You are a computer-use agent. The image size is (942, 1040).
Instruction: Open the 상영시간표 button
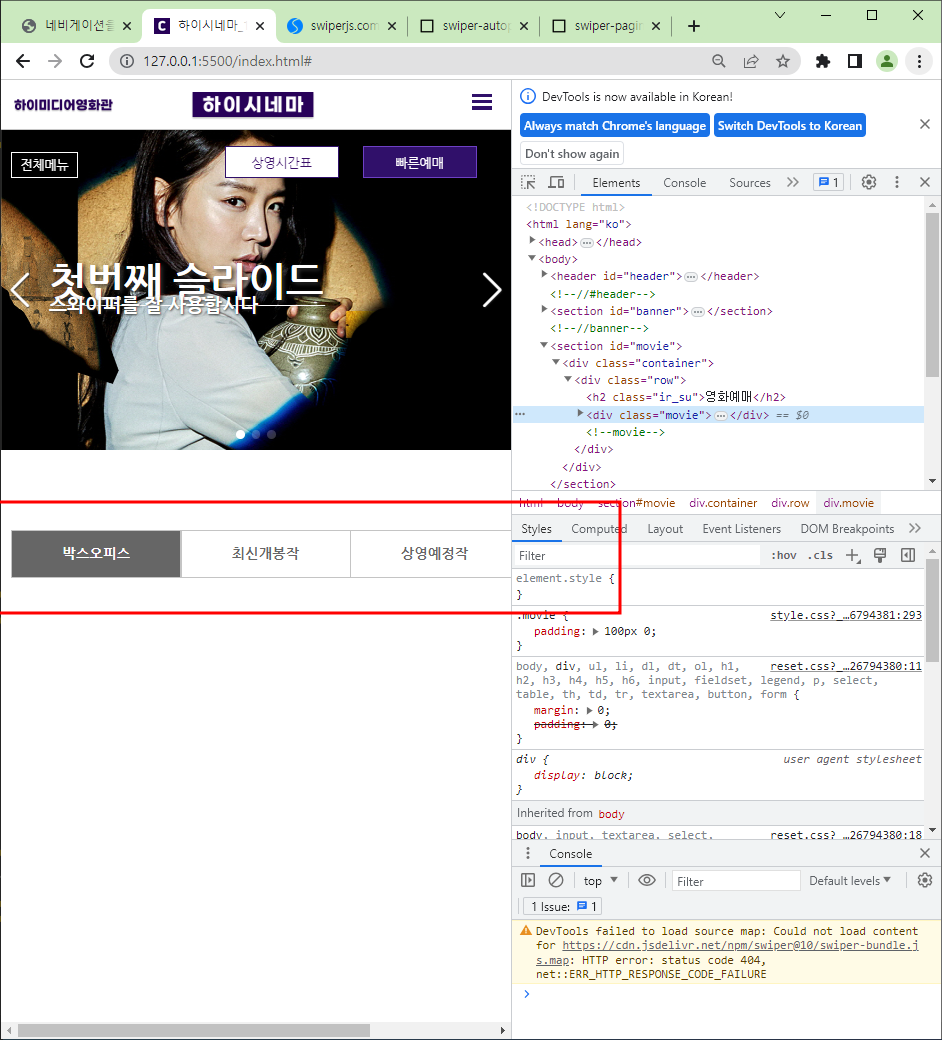[282, 162]
